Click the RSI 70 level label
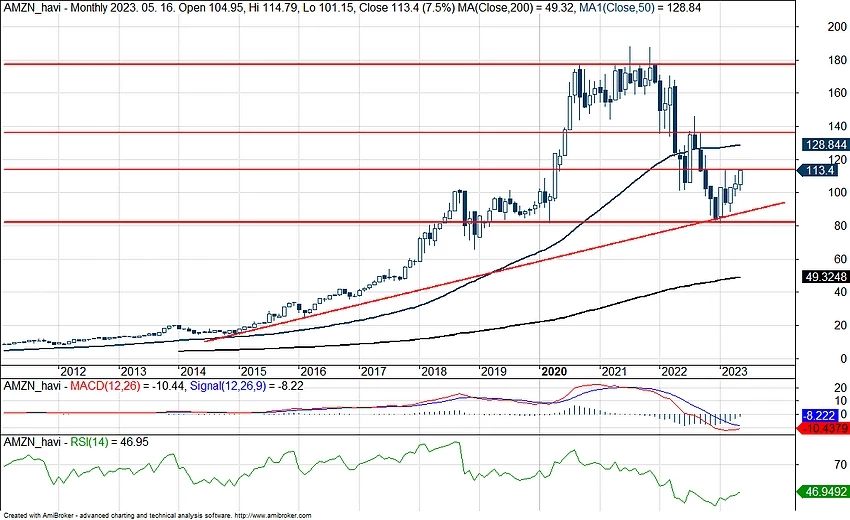The width and height of the screenshot is (850, 520). (840, 465)
